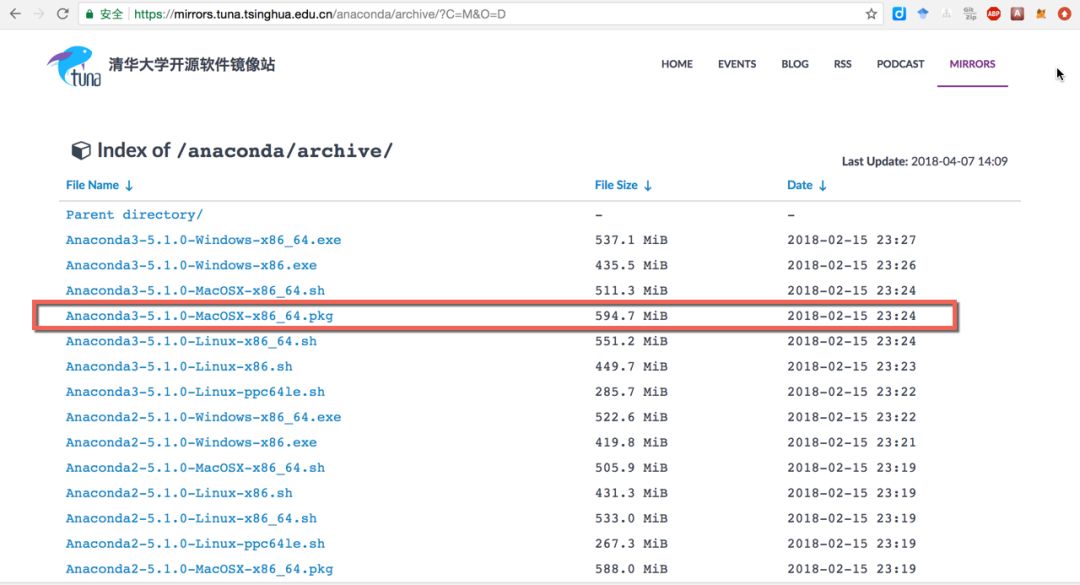Screen dimensions: 1080x585
Task: Sort by File Size column header
Action: point(623,185)
